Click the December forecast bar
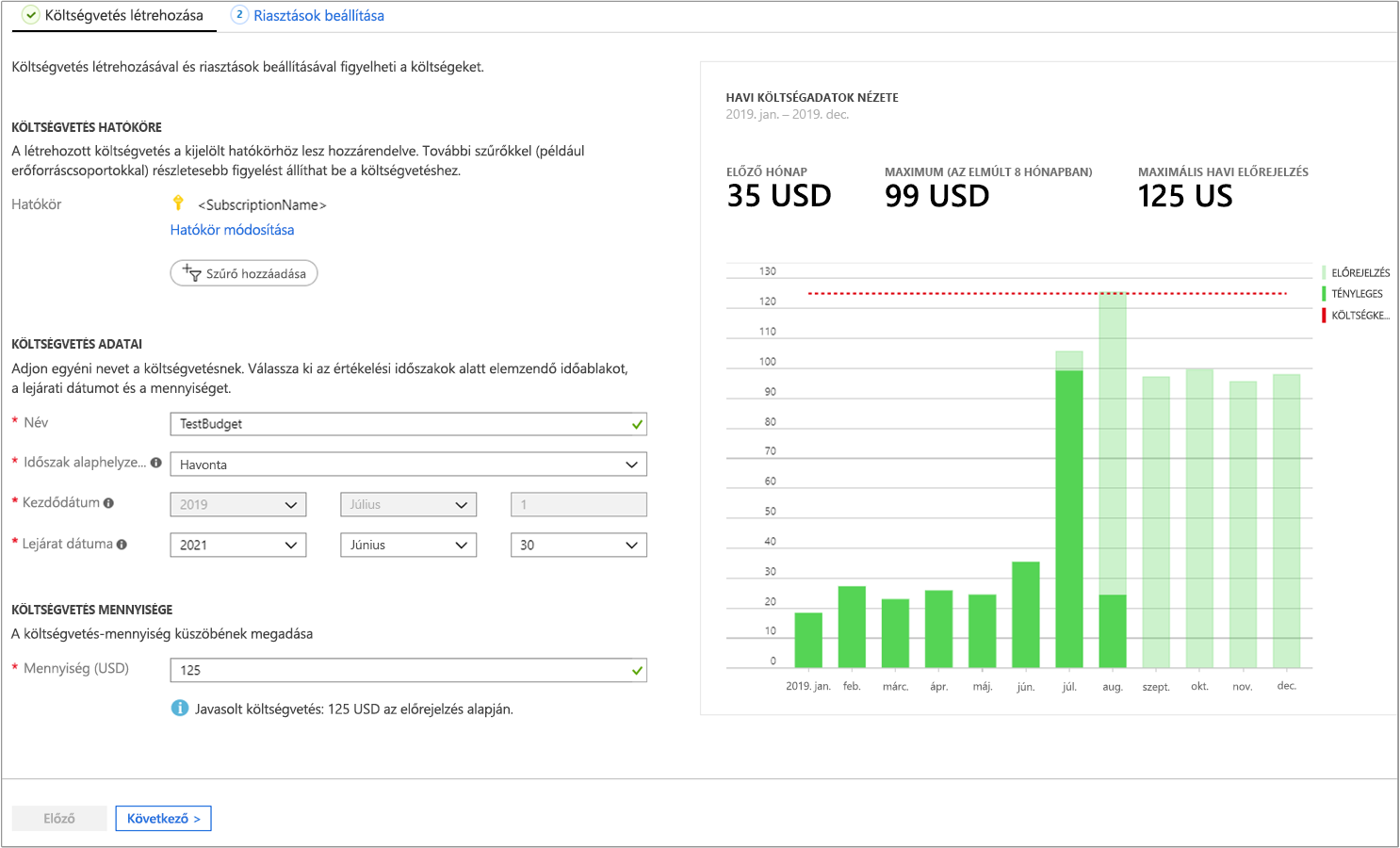Image resolution: width=1400 pixels, height=848 pixels. (x=1286, y=521)
